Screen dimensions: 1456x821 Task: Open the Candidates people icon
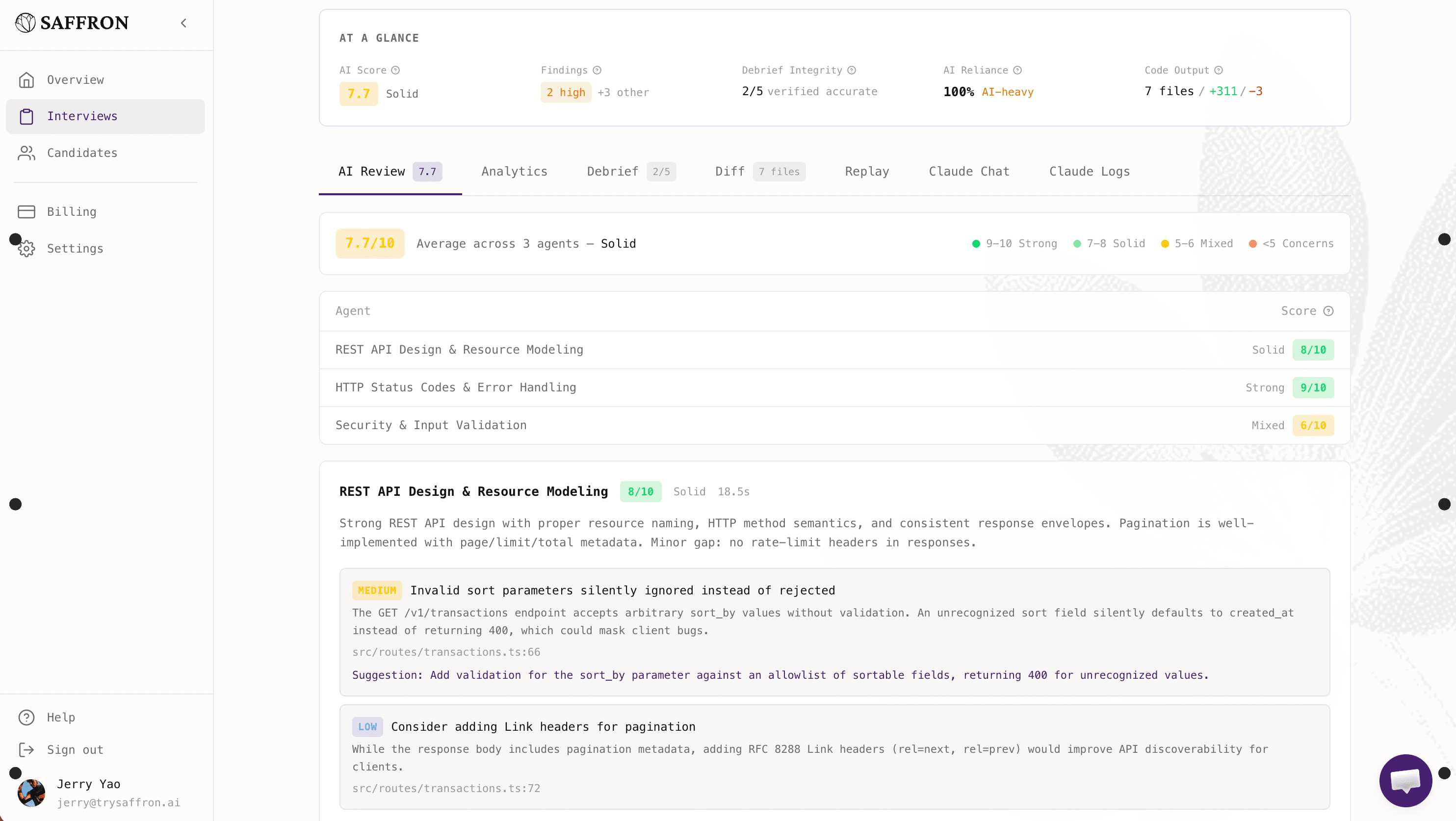26,153
